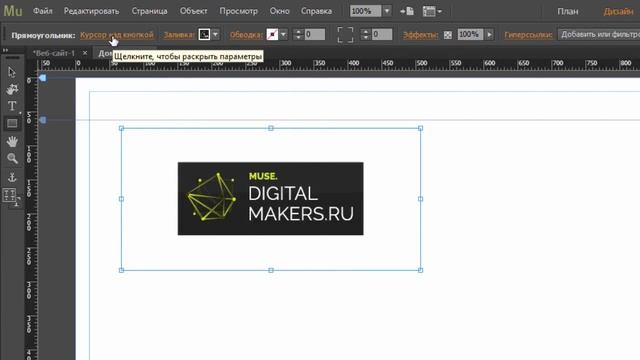The image size is (640, 360).
Task: Open the opacity slider arrow
Action: pyautogui.click(x=489, y=35)
